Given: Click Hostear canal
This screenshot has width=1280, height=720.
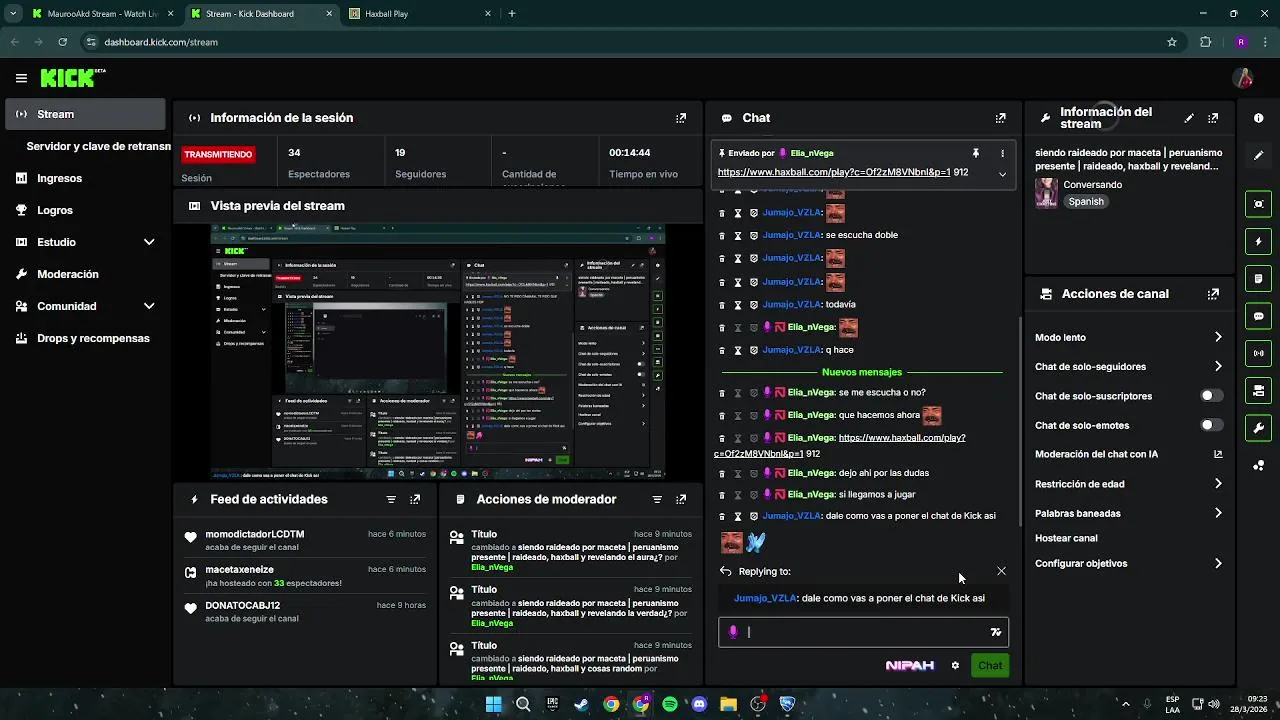Looking at the screenshot, I should pos(1066,538).
